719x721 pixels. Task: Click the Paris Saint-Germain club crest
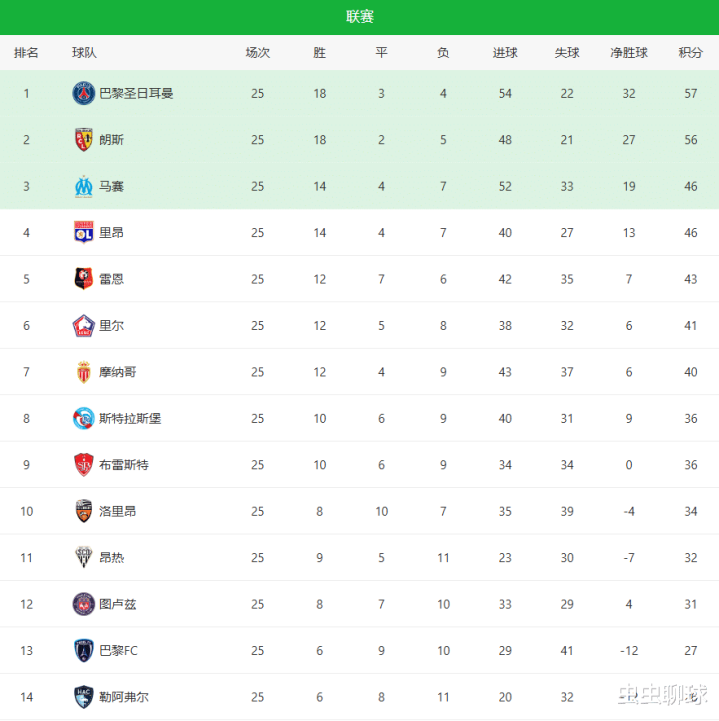point(84,93)
